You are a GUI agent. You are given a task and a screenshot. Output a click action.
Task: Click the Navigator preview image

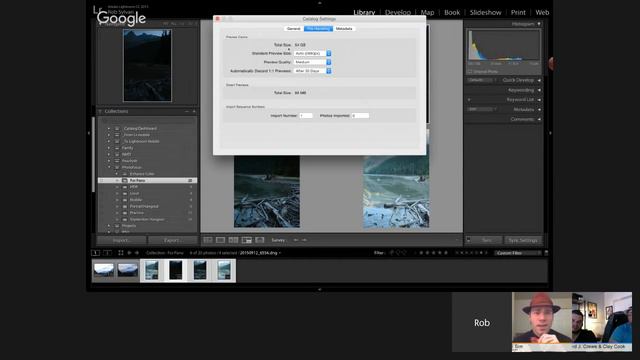(x=147, y=65)
